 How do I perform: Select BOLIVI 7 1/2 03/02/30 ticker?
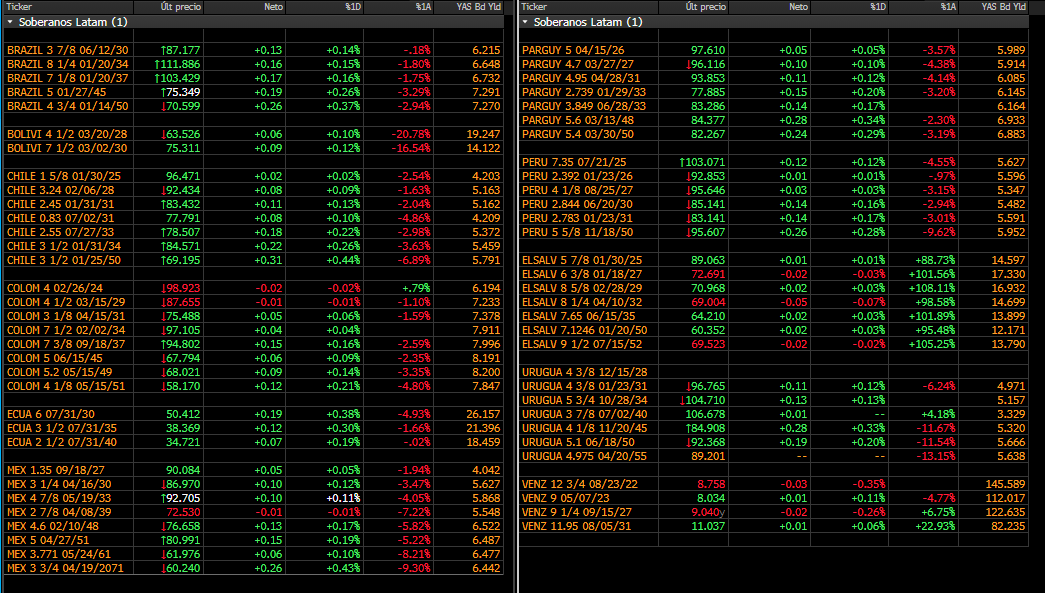pyautogui.click(x=67, y=148)
